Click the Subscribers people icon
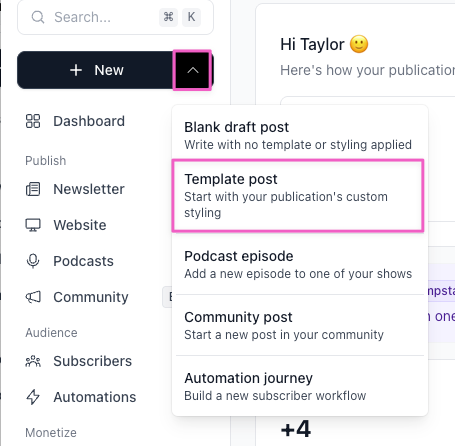The image size is (455, 446). click(33, 361)
